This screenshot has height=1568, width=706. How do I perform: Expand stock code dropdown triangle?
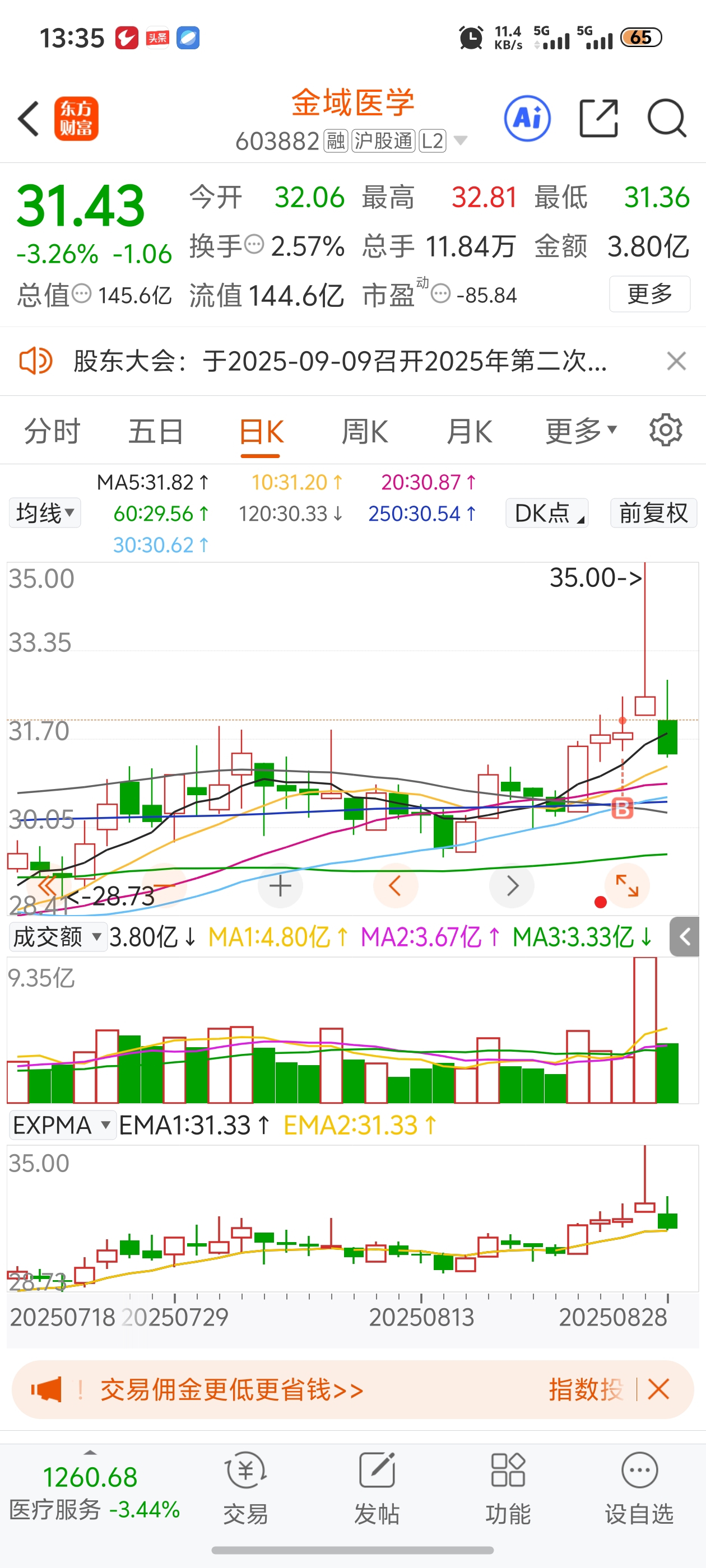coord(461,141)
